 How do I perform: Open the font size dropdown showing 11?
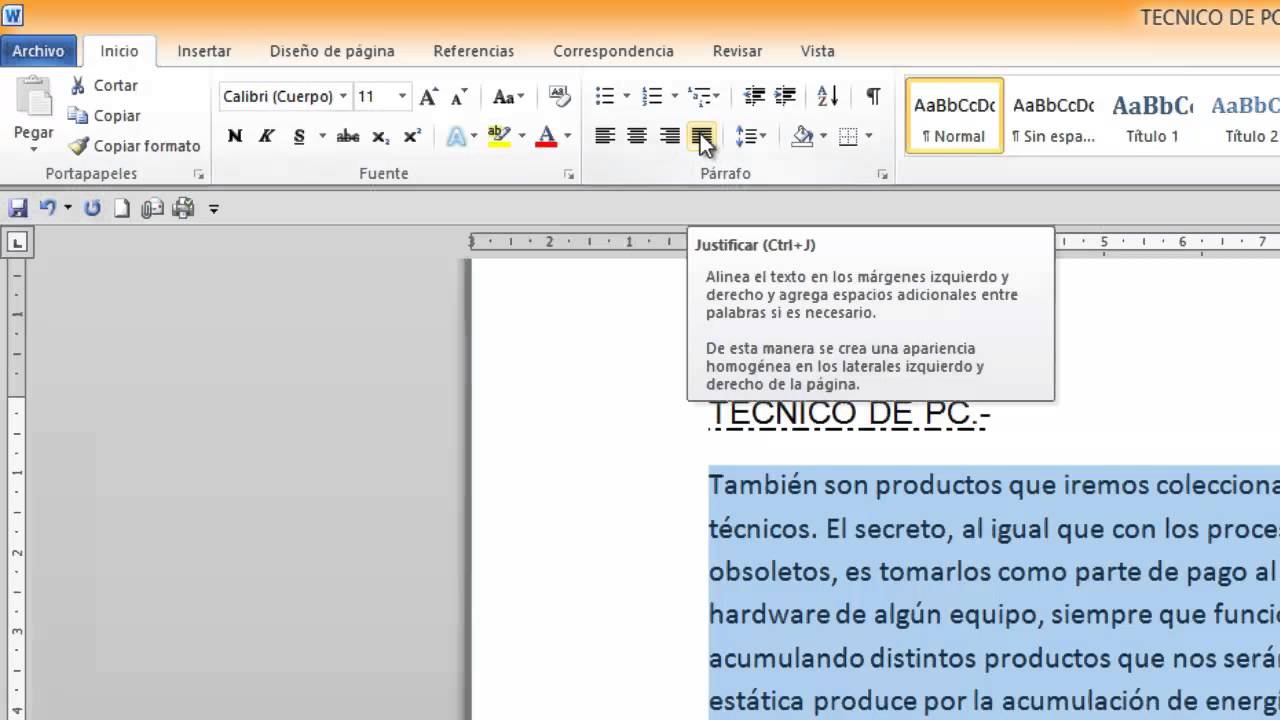(402, 97)
